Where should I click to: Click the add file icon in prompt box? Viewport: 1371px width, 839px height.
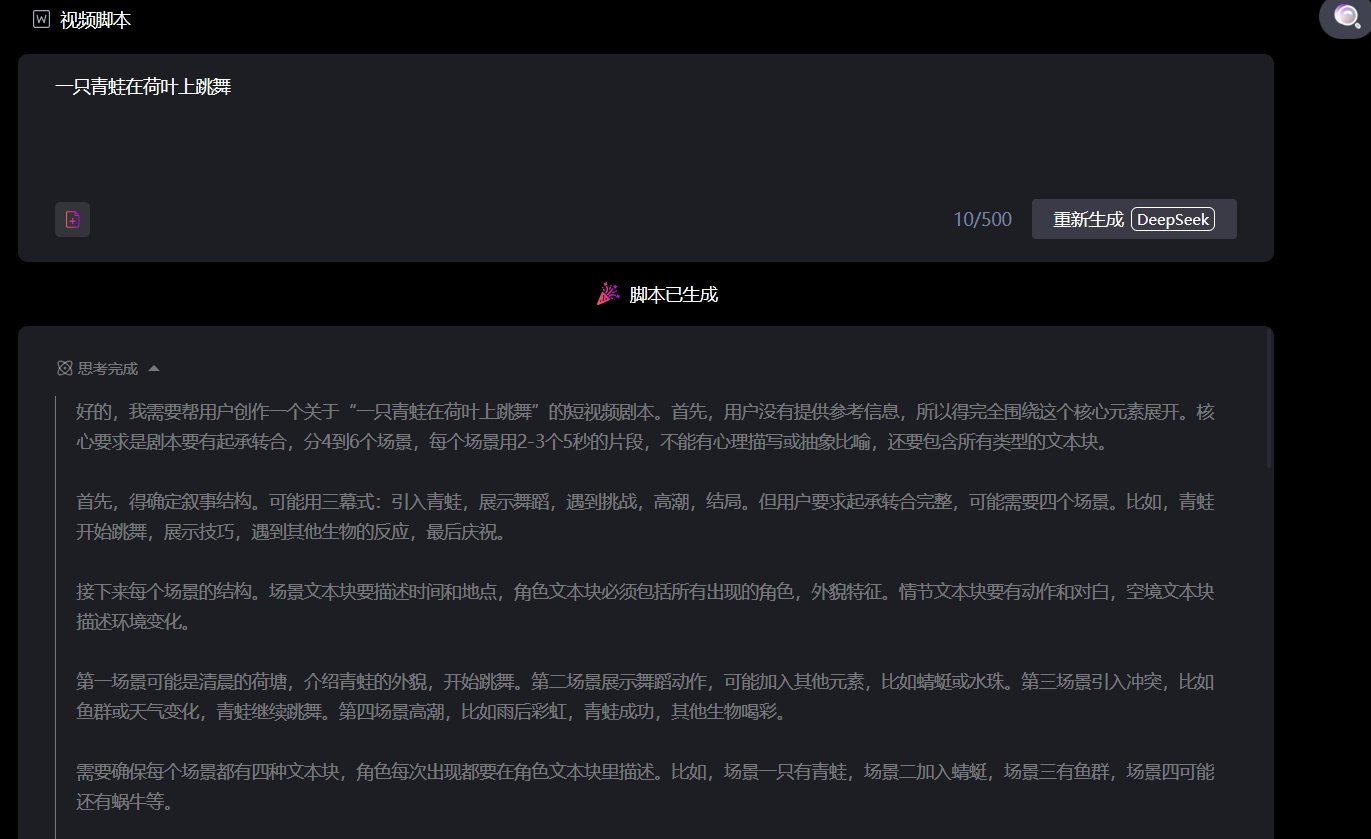coord(72,220)
